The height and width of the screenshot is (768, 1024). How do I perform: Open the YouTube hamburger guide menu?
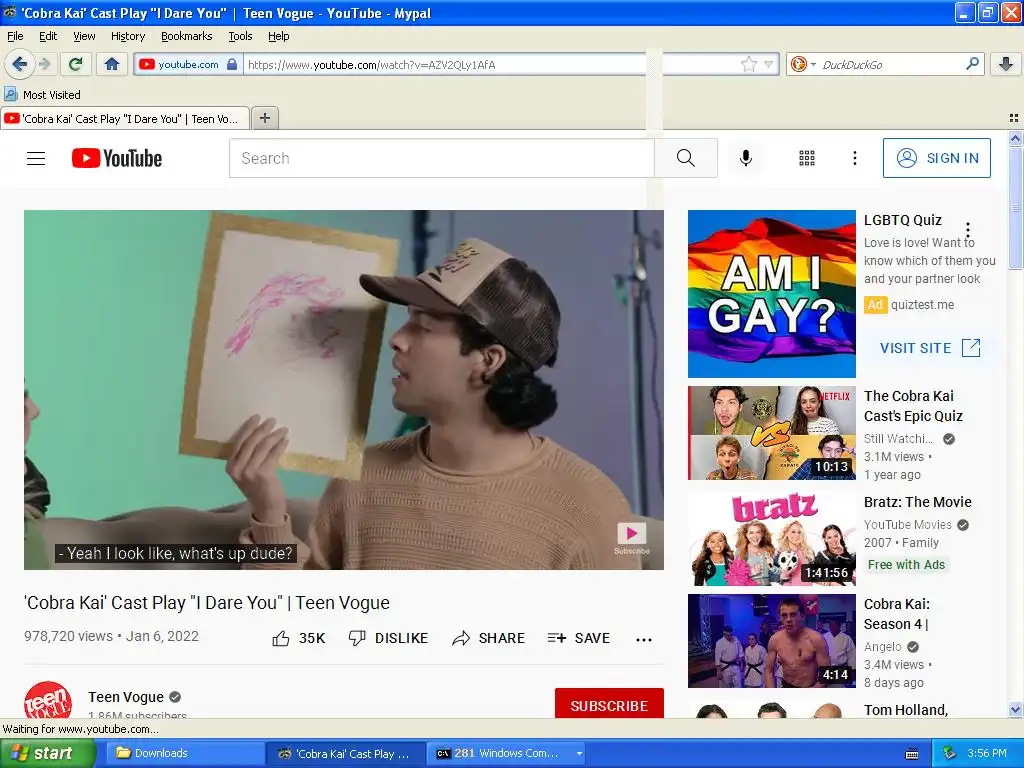tap(36, 158)
